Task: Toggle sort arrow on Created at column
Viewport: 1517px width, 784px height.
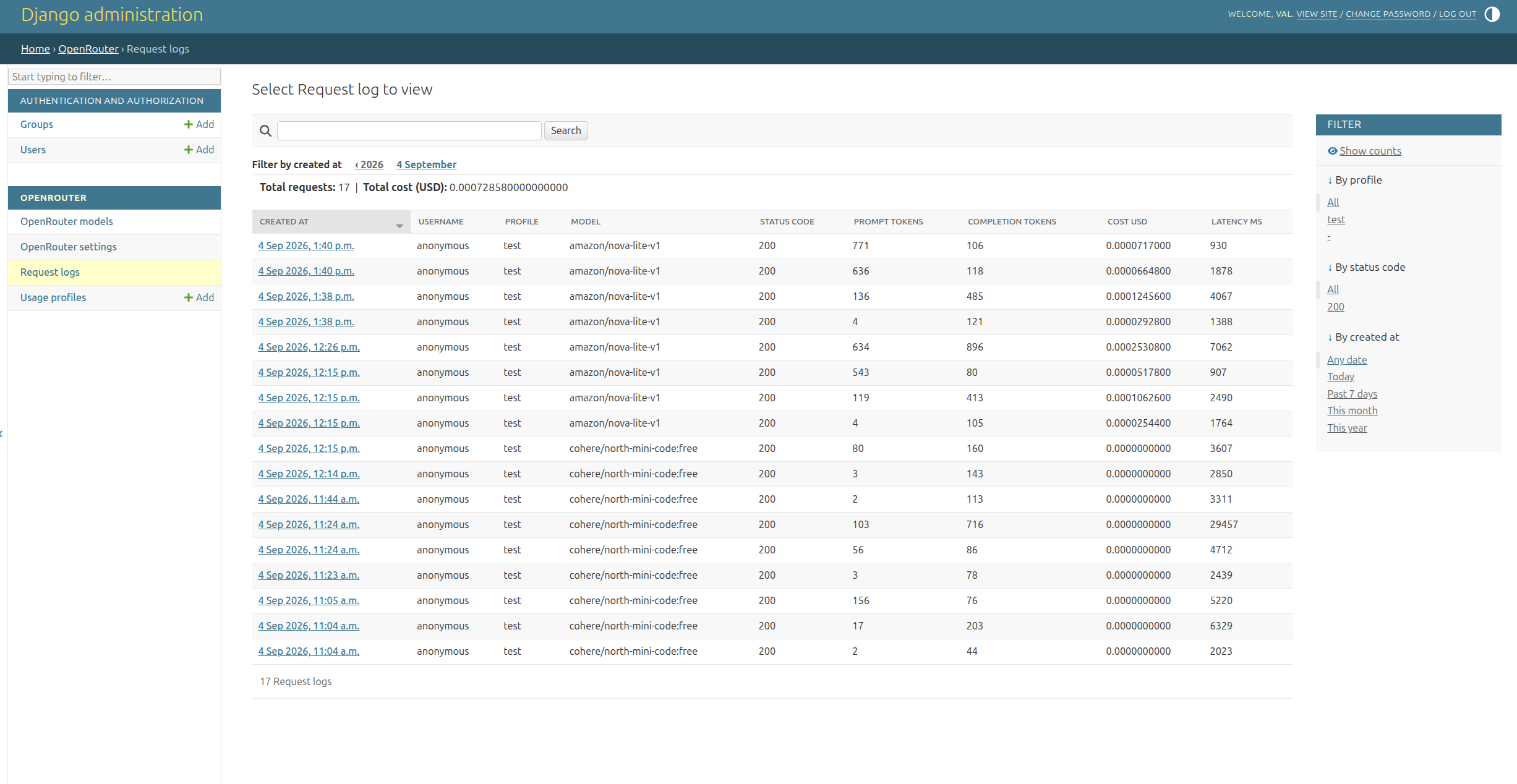Action: point(400,226)
